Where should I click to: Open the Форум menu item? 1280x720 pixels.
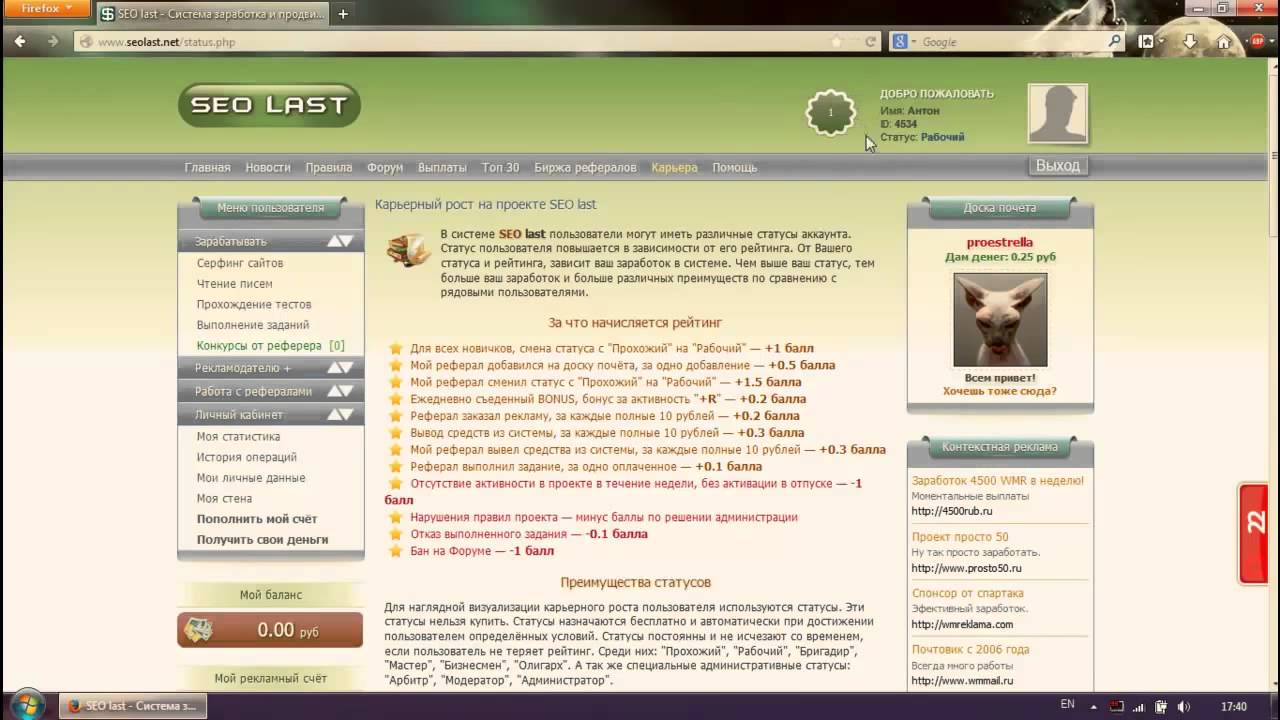tap(385, 167)
